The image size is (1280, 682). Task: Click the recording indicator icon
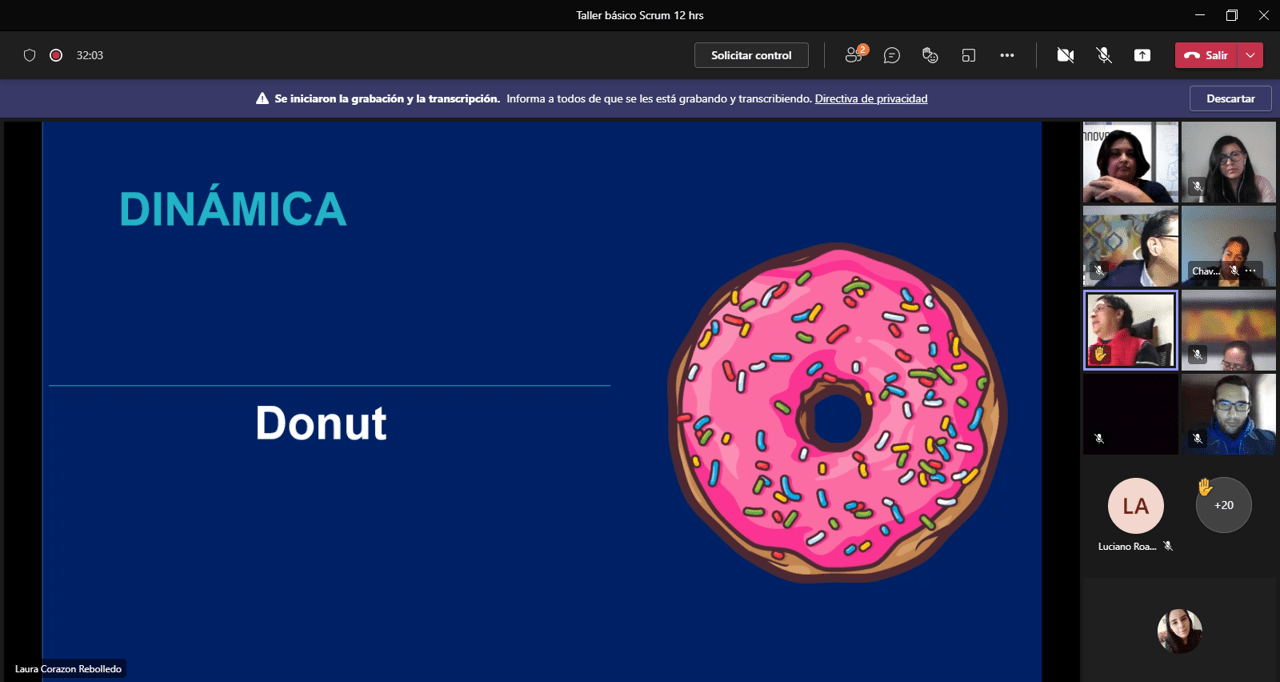(x=56, y=56)
